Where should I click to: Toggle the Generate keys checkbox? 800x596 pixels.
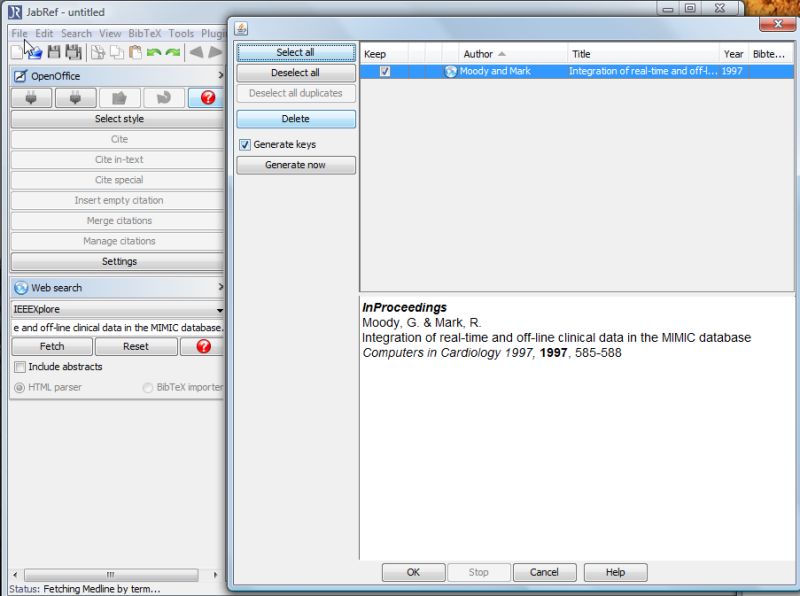pos(245,144)
